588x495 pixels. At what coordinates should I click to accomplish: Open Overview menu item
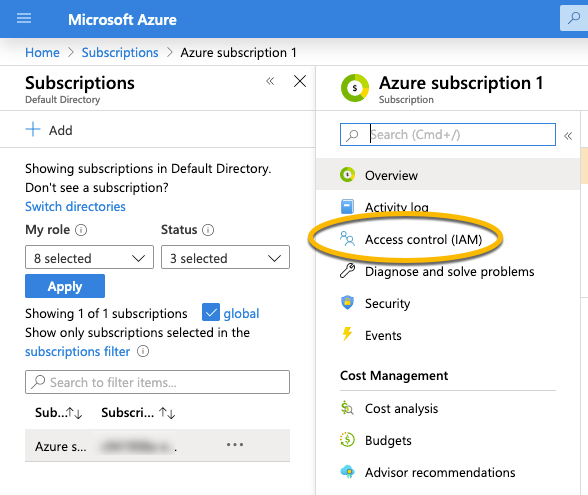point(448,175)
